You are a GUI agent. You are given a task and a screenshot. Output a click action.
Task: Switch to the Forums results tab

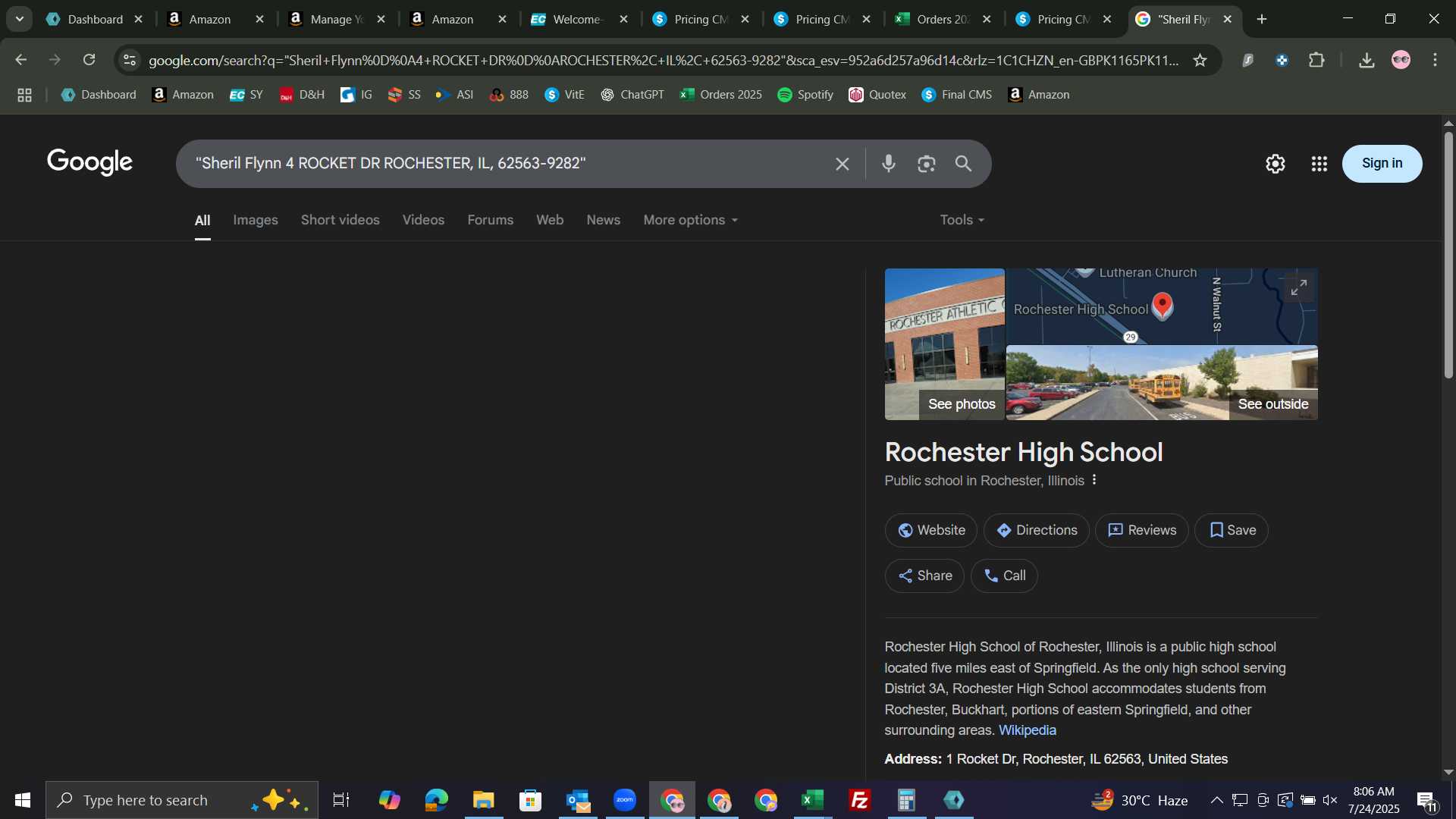click(x=491, y=220)
